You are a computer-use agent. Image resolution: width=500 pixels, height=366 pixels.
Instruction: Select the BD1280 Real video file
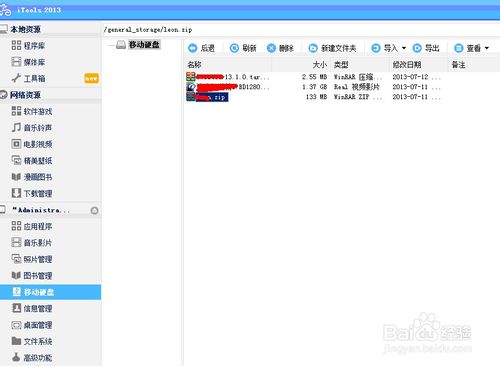click(x=228, y=87)
